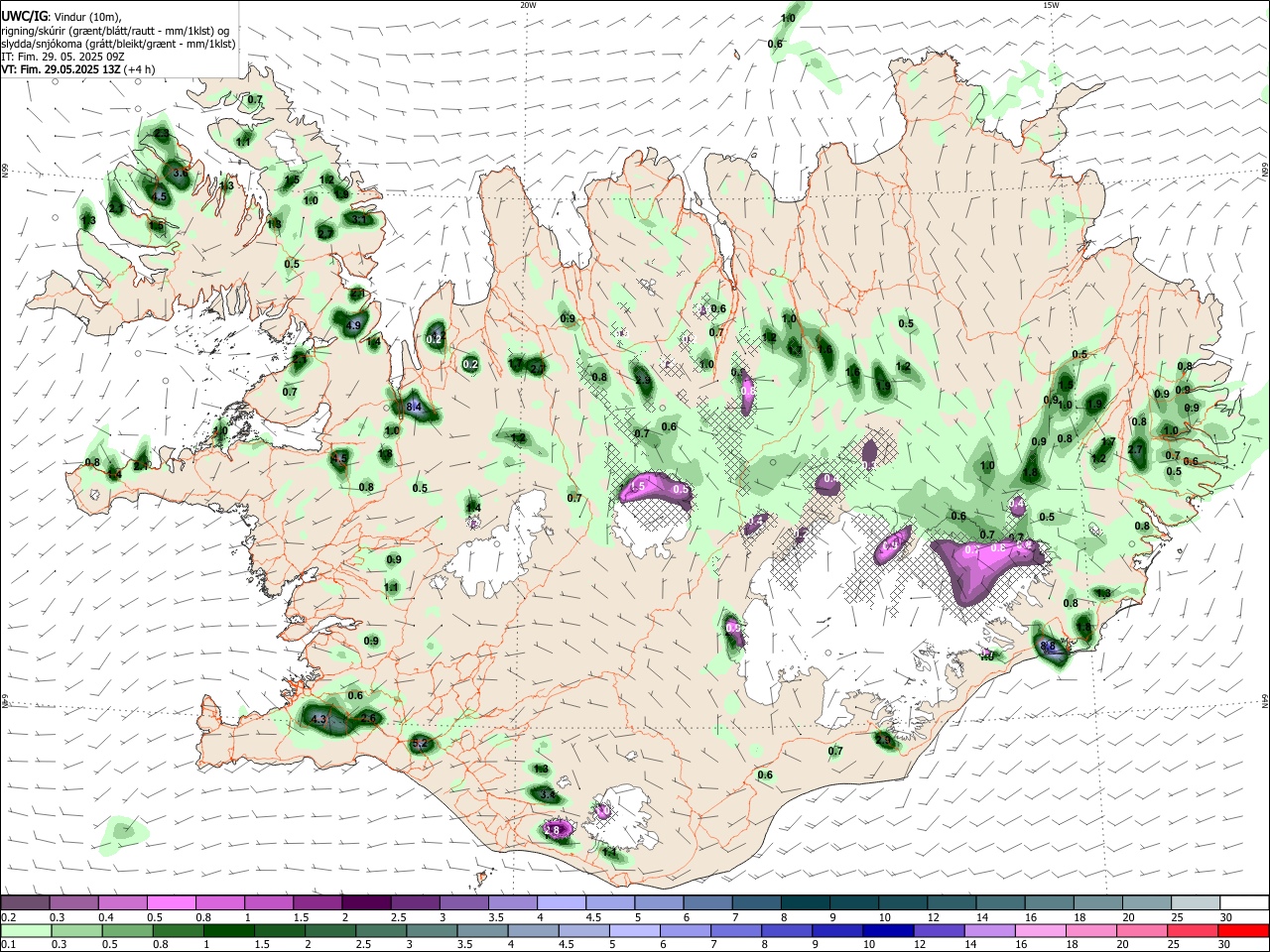Click the 'slydda/snjókoma' legend description line
This screenshot has width=1270, height=952.
tap(118, 44)
